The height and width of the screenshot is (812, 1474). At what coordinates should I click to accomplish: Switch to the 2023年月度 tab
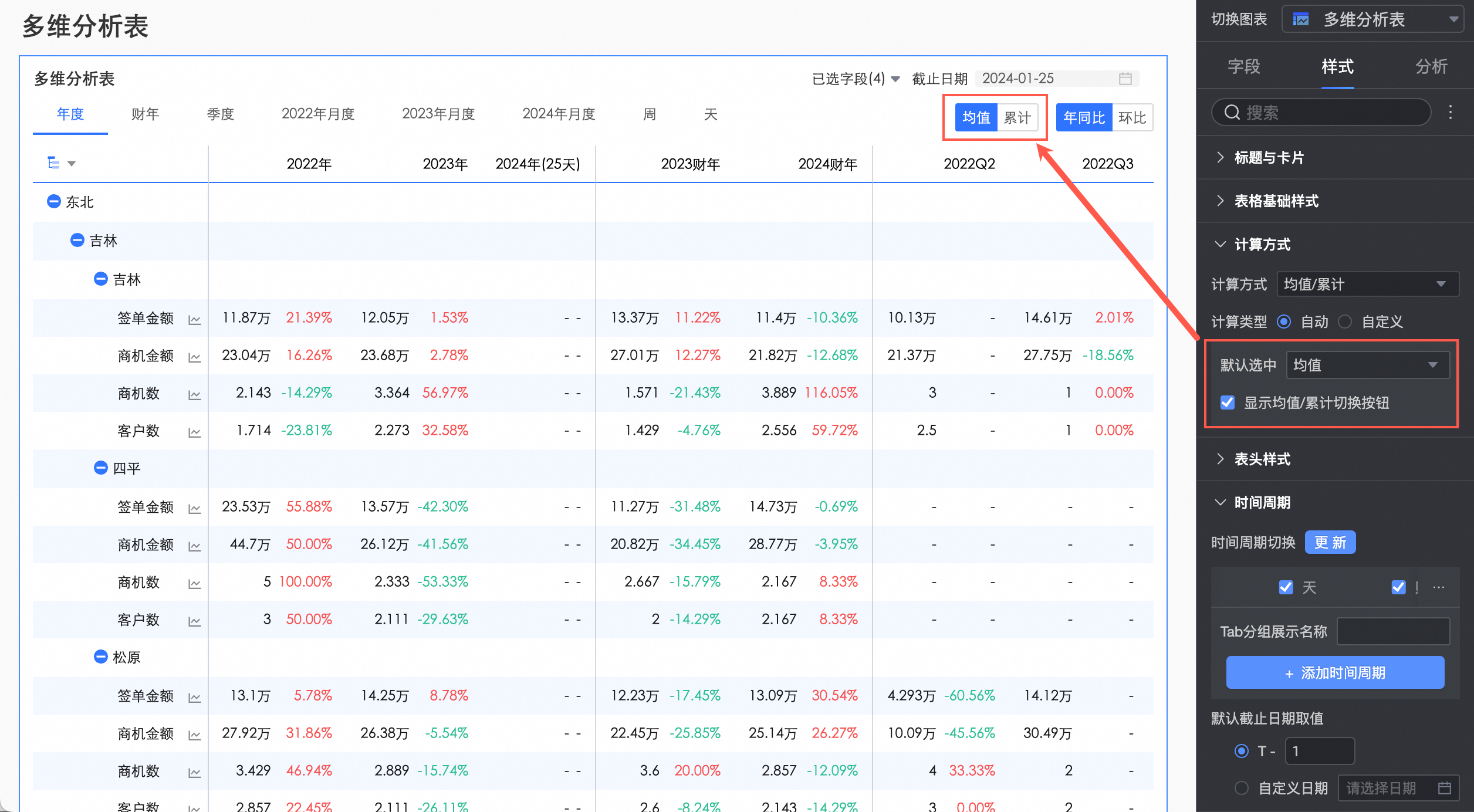[x=438, y=114]
